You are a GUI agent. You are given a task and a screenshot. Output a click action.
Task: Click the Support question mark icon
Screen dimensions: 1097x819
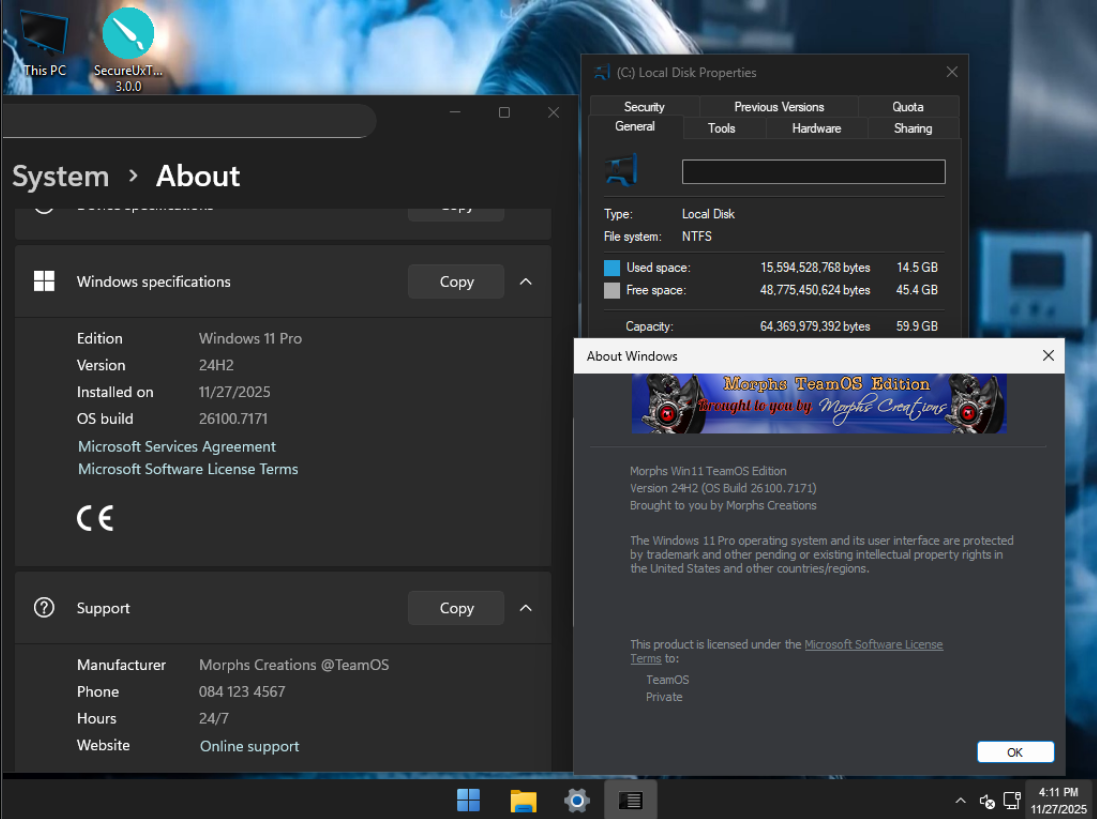(x=44, y=607)
